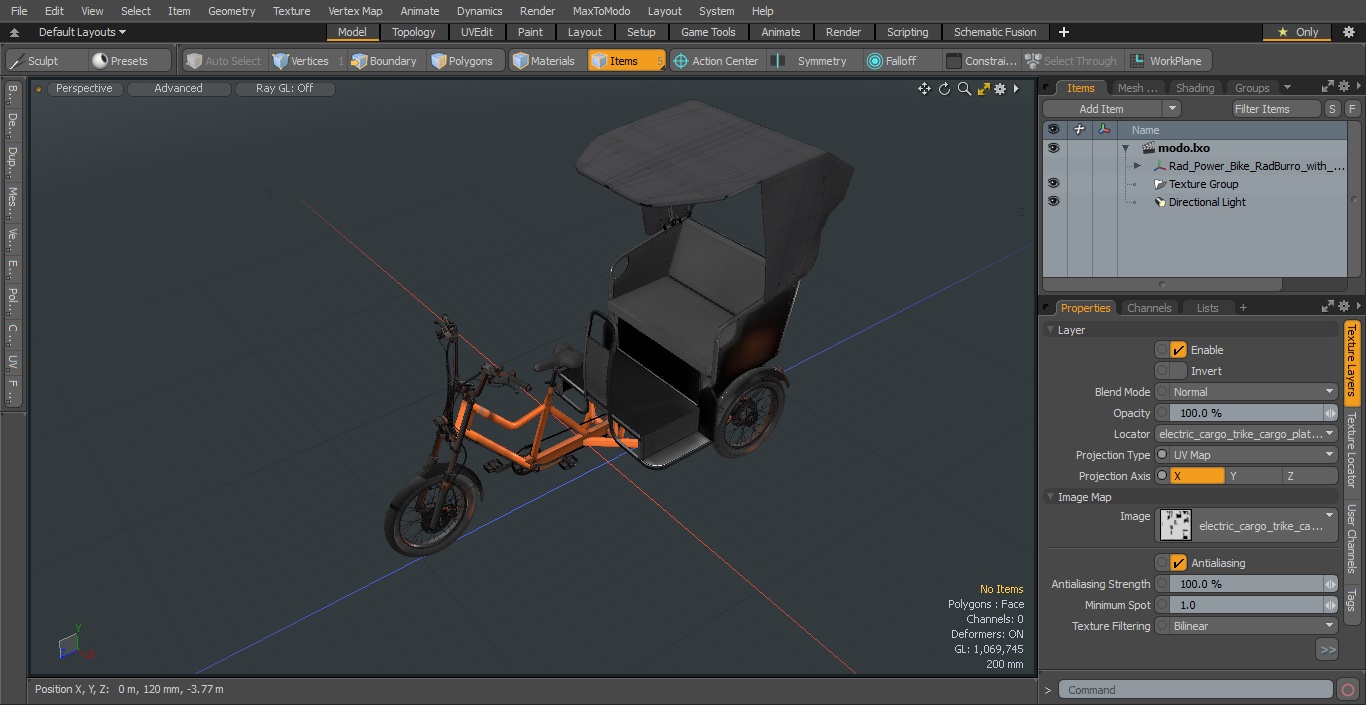Image resolution: width=1366 pixels, height=705 pixels.
Task: Toggle the Enable checkbox
Action: [1178, 350]
